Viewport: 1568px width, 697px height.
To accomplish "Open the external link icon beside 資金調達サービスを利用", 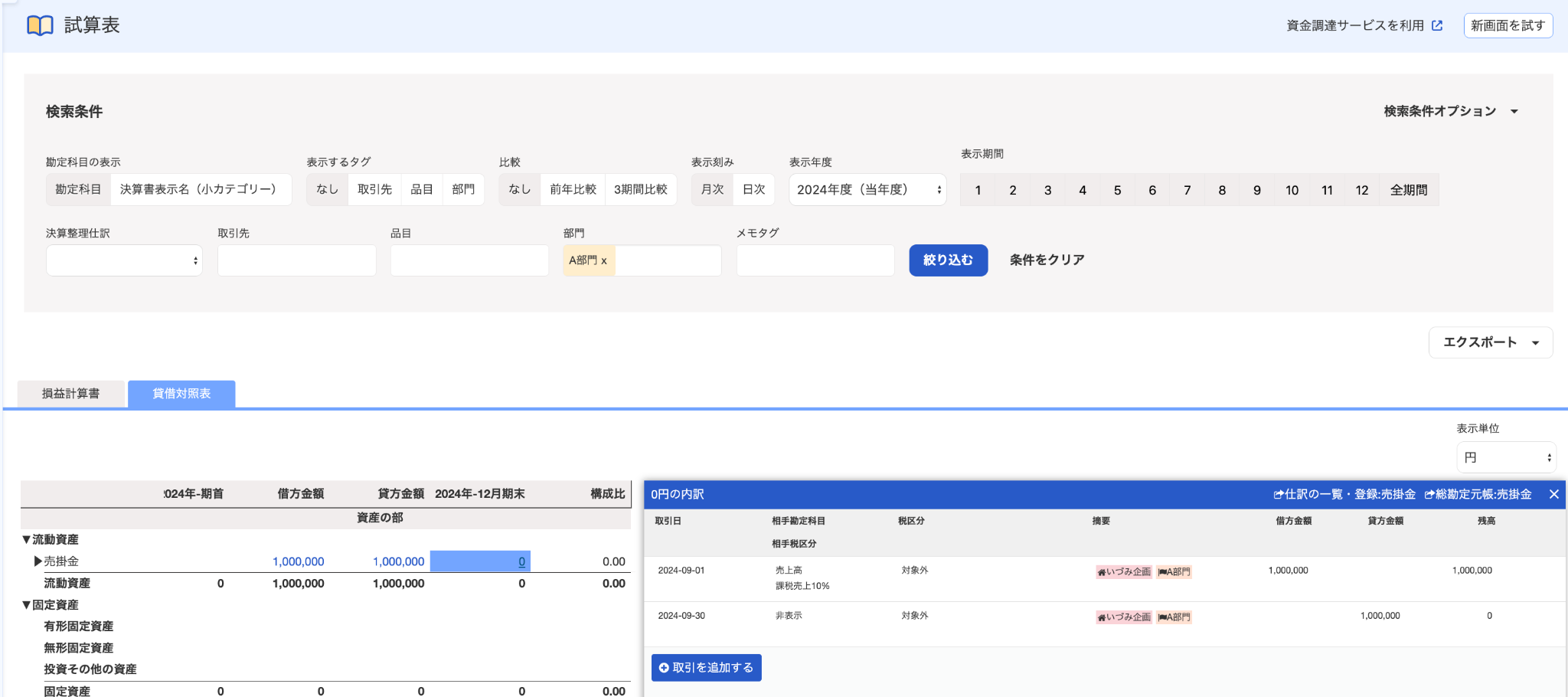I will point(1437,25).
